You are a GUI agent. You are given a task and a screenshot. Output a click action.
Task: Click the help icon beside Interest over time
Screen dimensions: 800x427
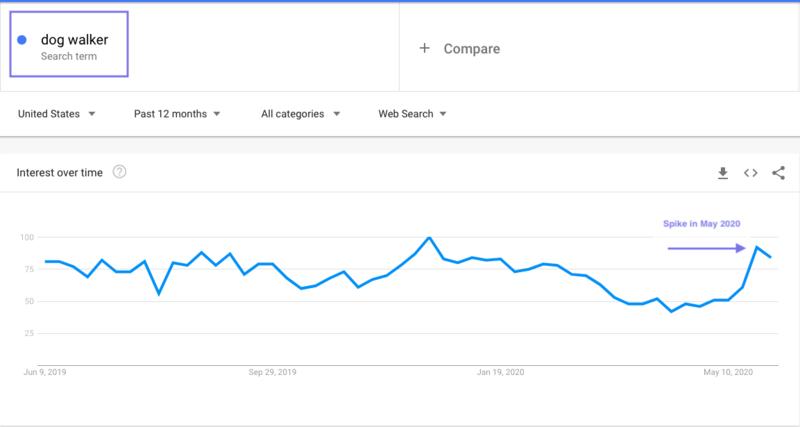120,172
